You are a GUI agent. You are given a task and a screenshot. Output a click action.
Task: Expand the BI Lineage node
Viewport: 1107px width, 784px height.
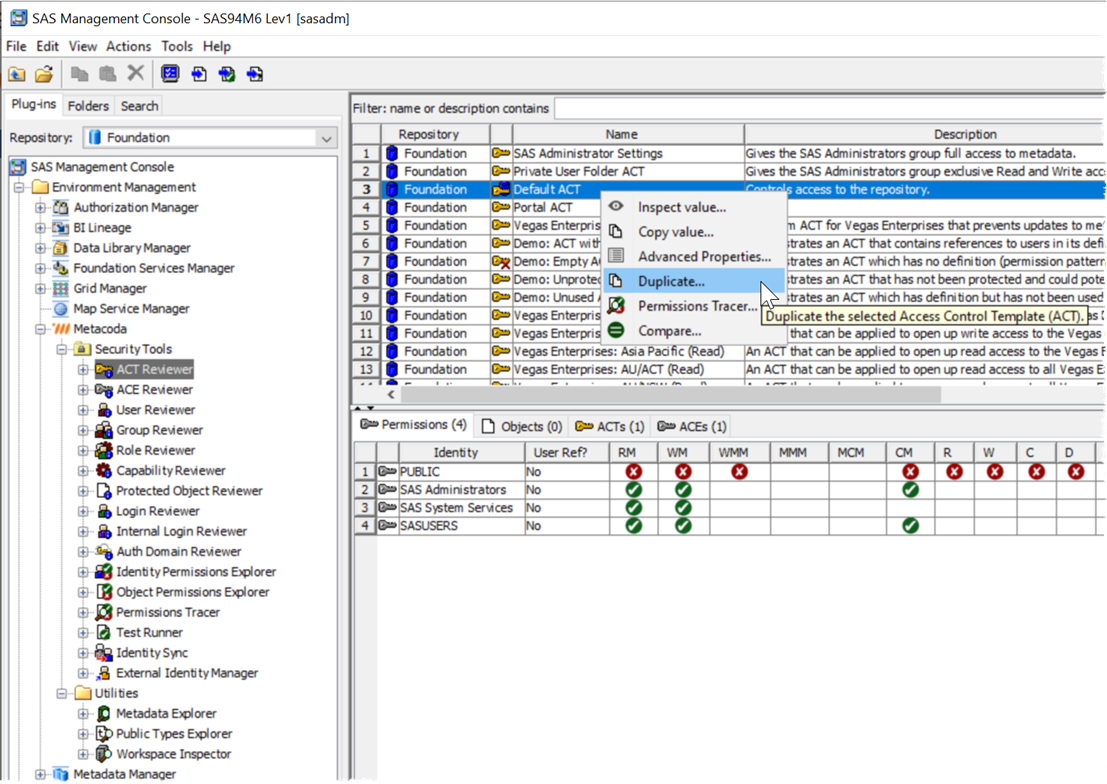41,228
